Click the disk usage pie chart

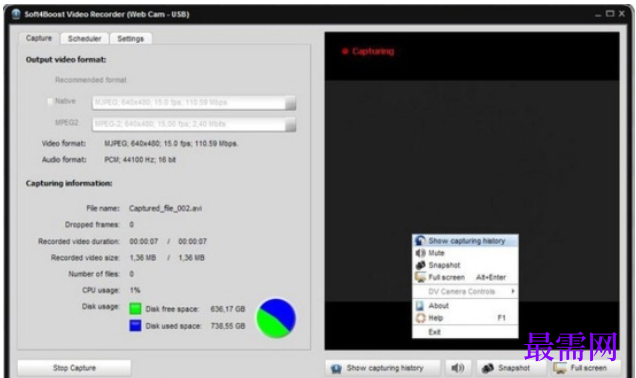click(x=276, y=318)
